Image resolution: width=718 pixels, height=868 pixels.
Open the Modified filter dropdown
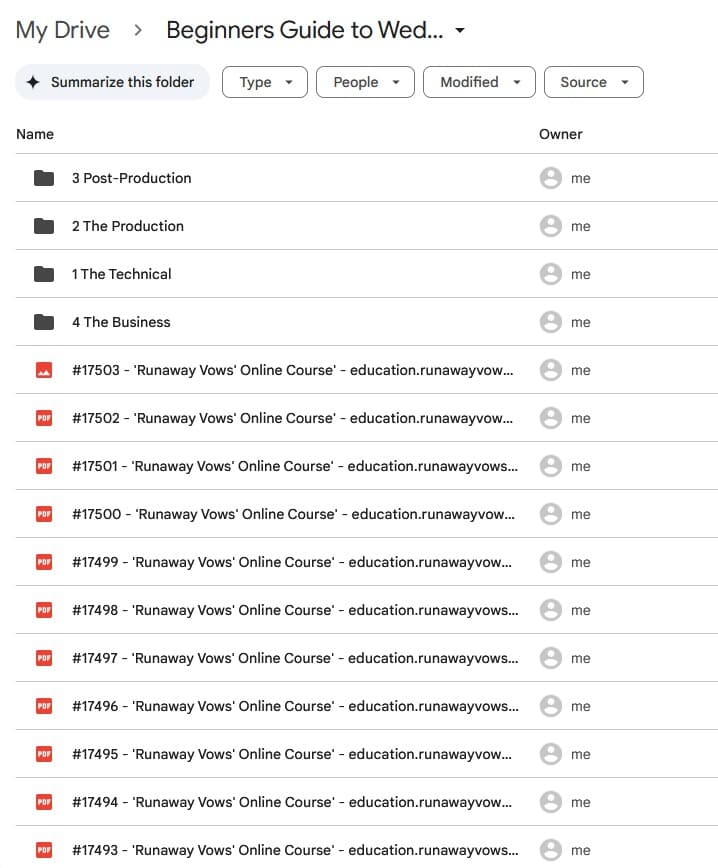pos(479,82)
